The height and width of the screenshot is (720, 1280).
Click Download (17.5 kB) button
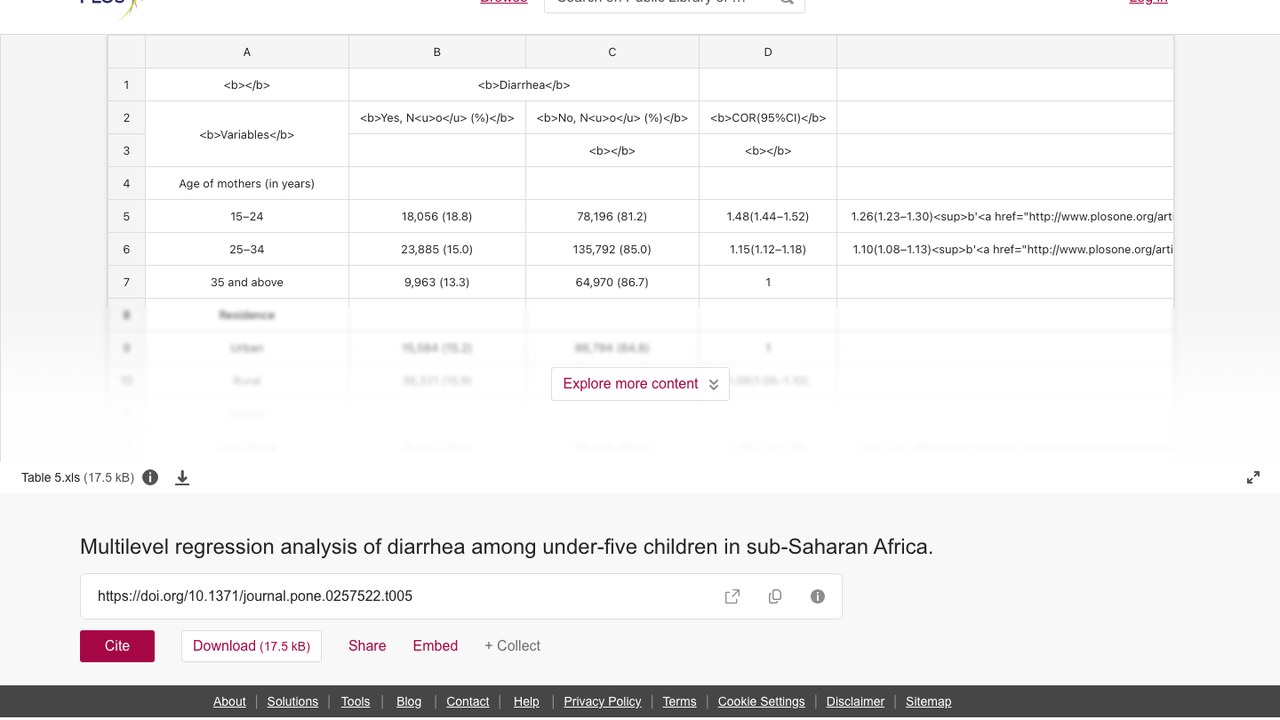click(251, 646)
